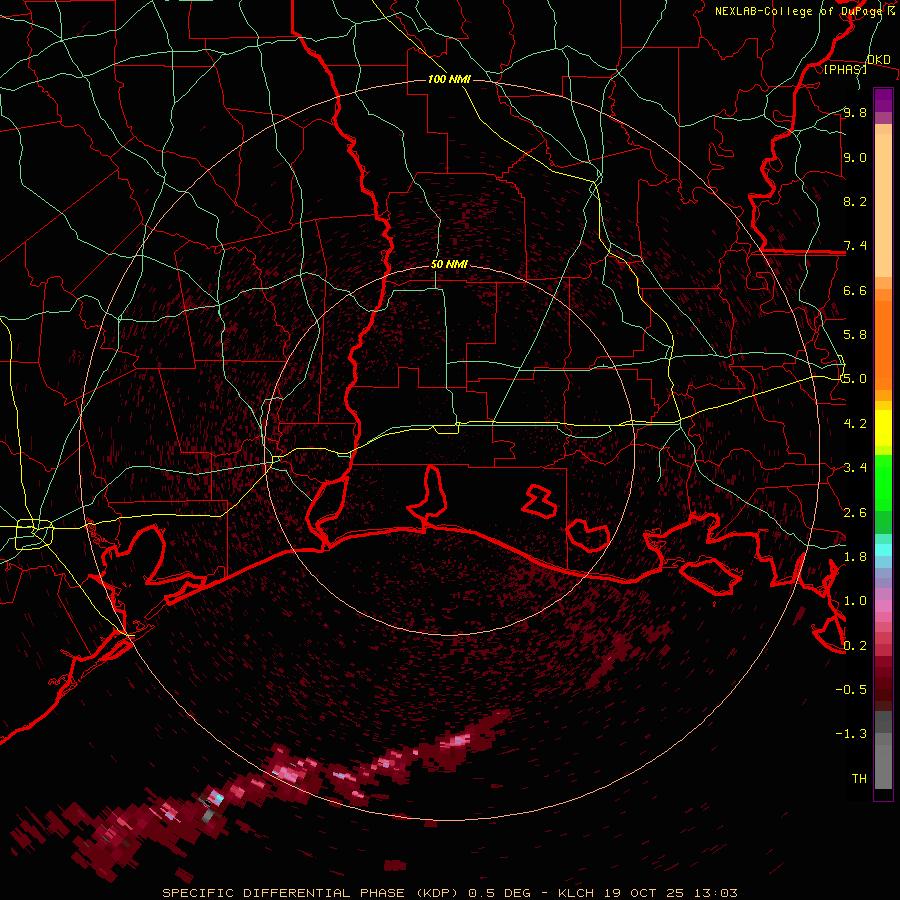900x900 pixels.
Task: Click the TH label at the scale bottom
Action: click(859, 778)
